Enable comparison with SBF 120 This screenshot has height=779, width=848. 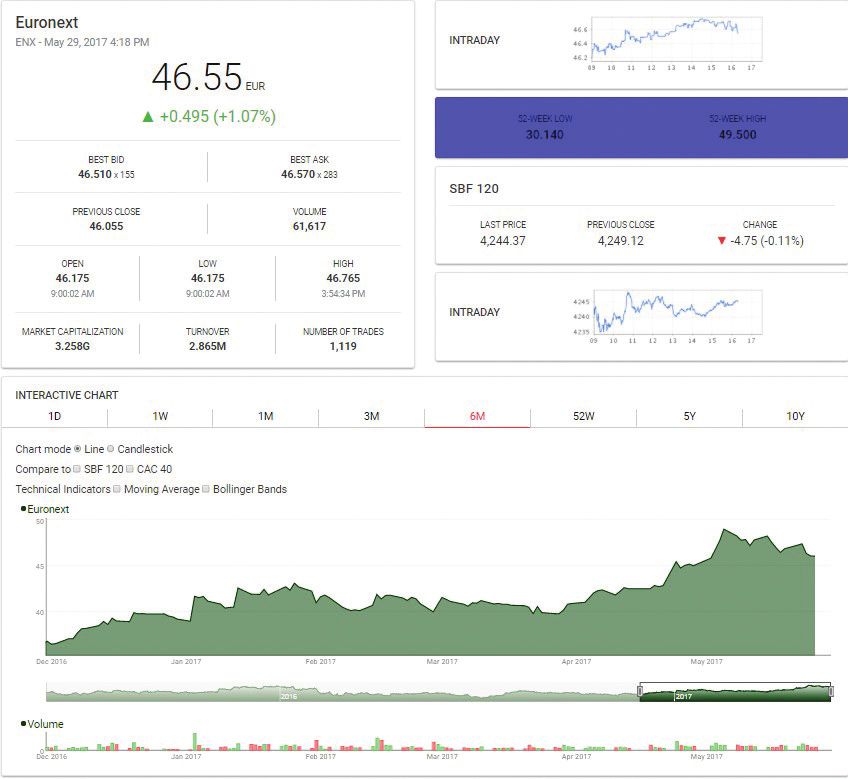point(77,470)
